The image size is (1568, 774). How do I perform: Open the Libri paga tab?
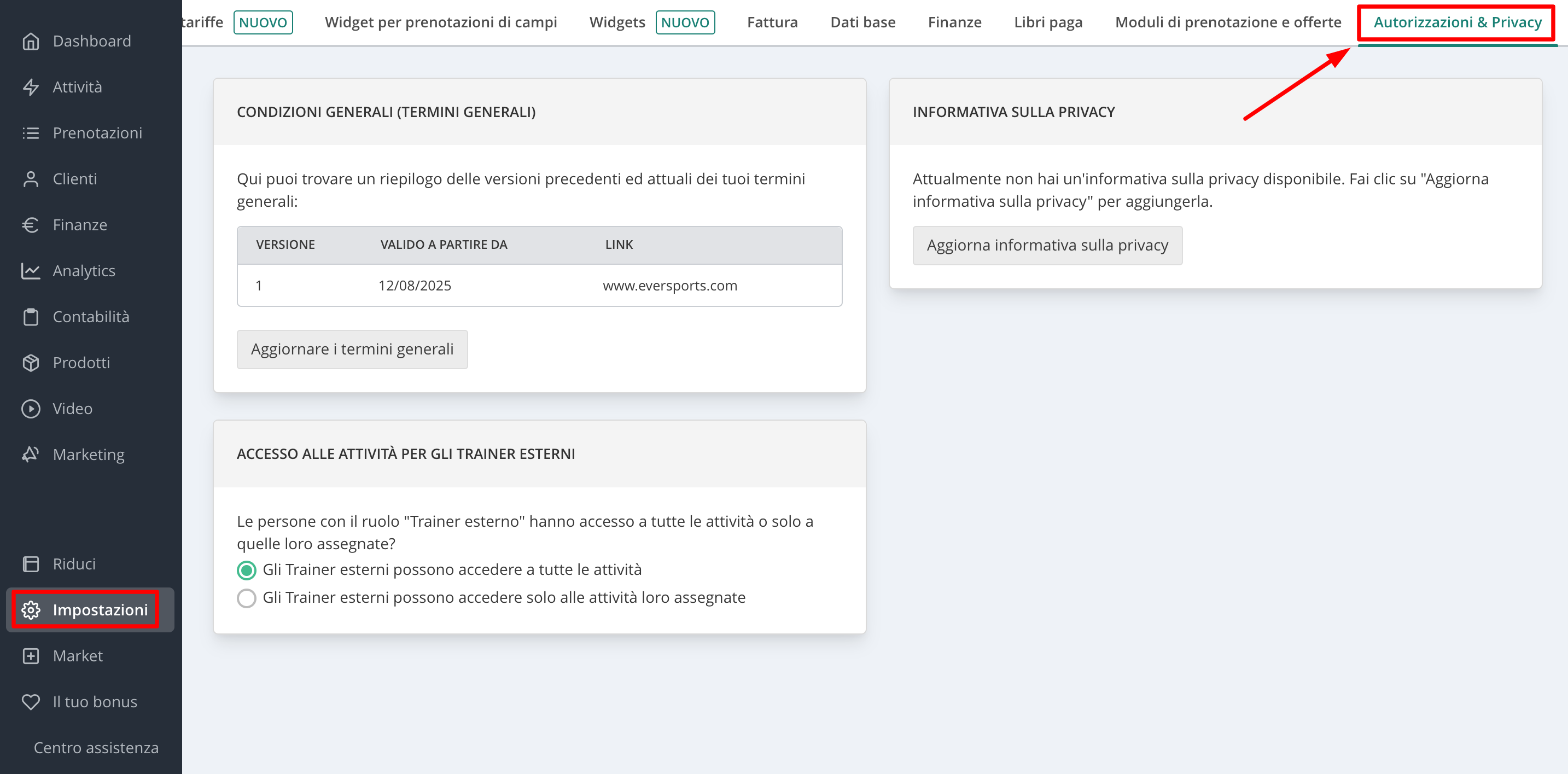tap(1048, 22)
